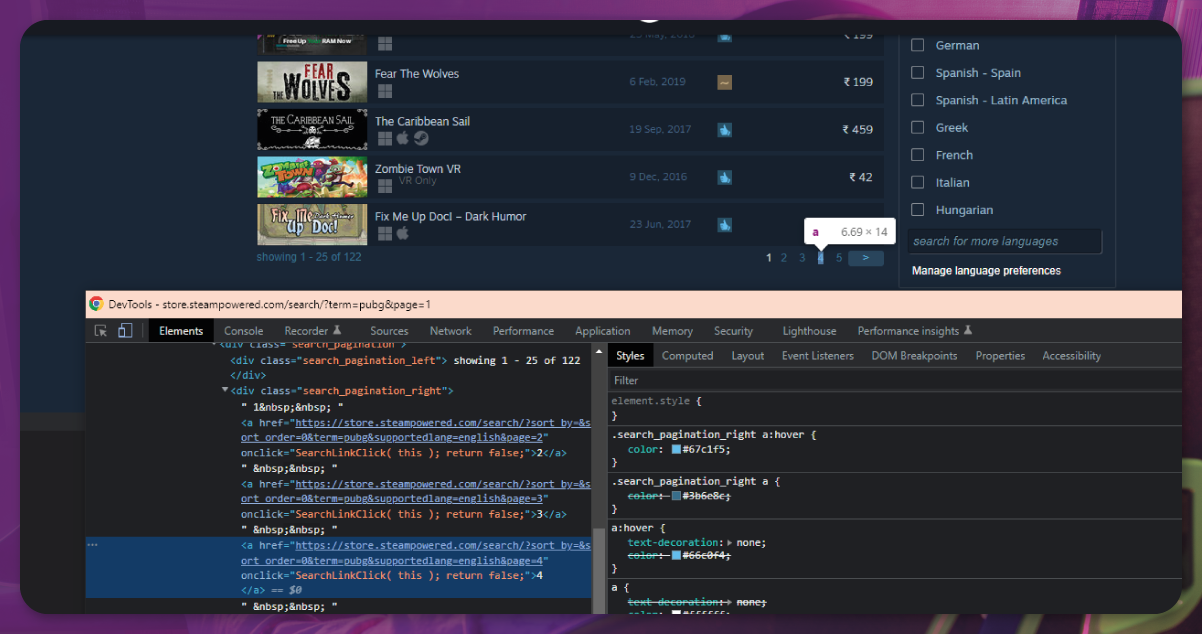The width and height of the screenshot is (1202, 634).
Task: Open color picker swatch for #3b6e8c
Action: click(x=676, y=496)
